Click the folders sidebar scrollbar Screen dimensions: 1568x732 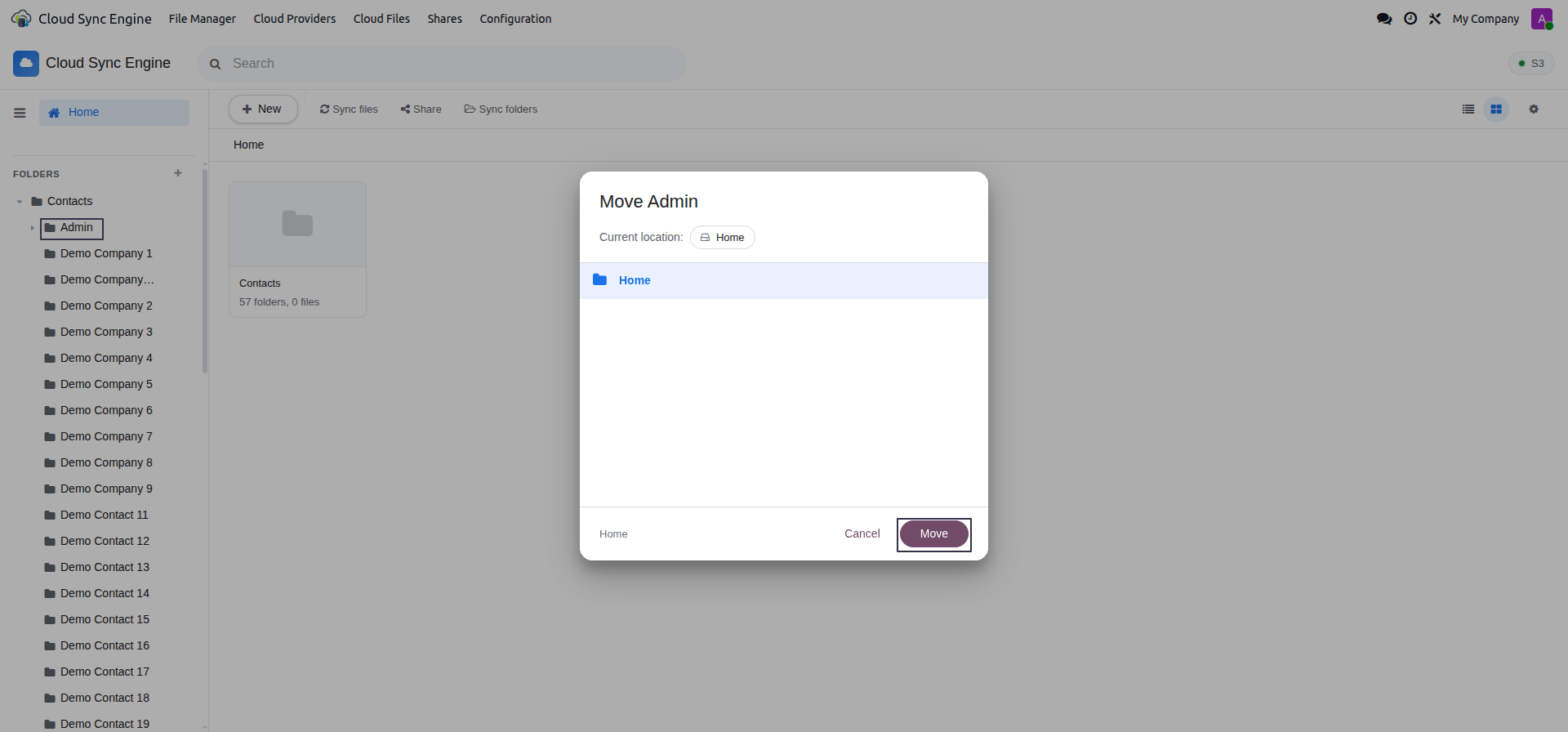pos(205,271)
